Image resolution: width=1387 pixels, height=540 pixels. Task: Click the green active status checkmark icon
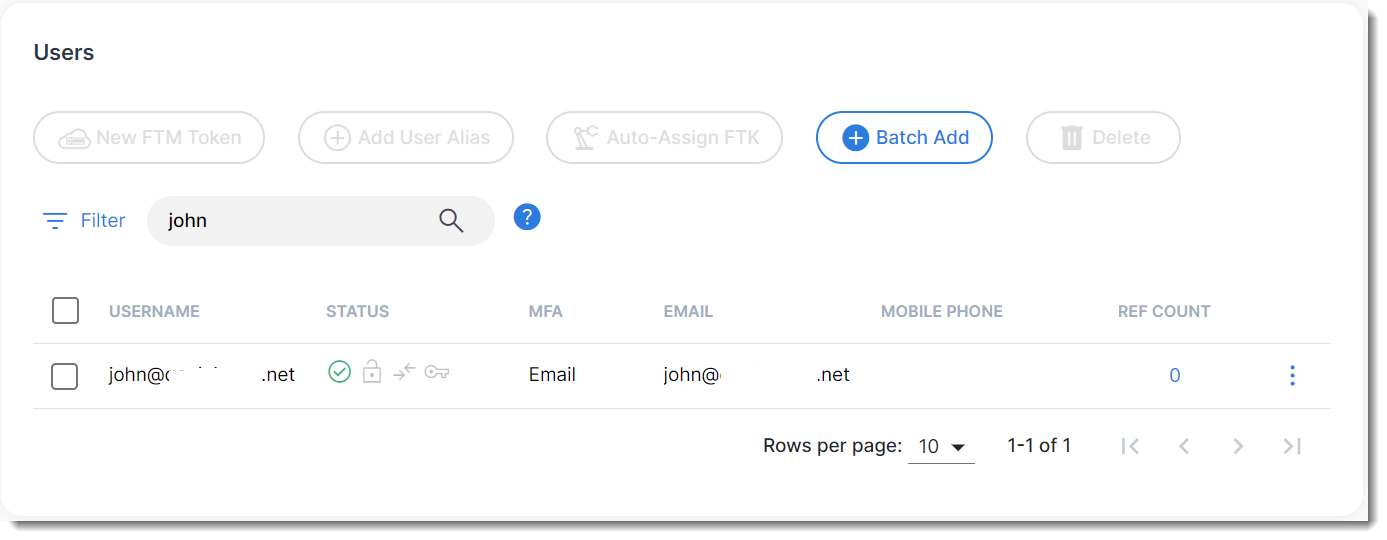340,372
